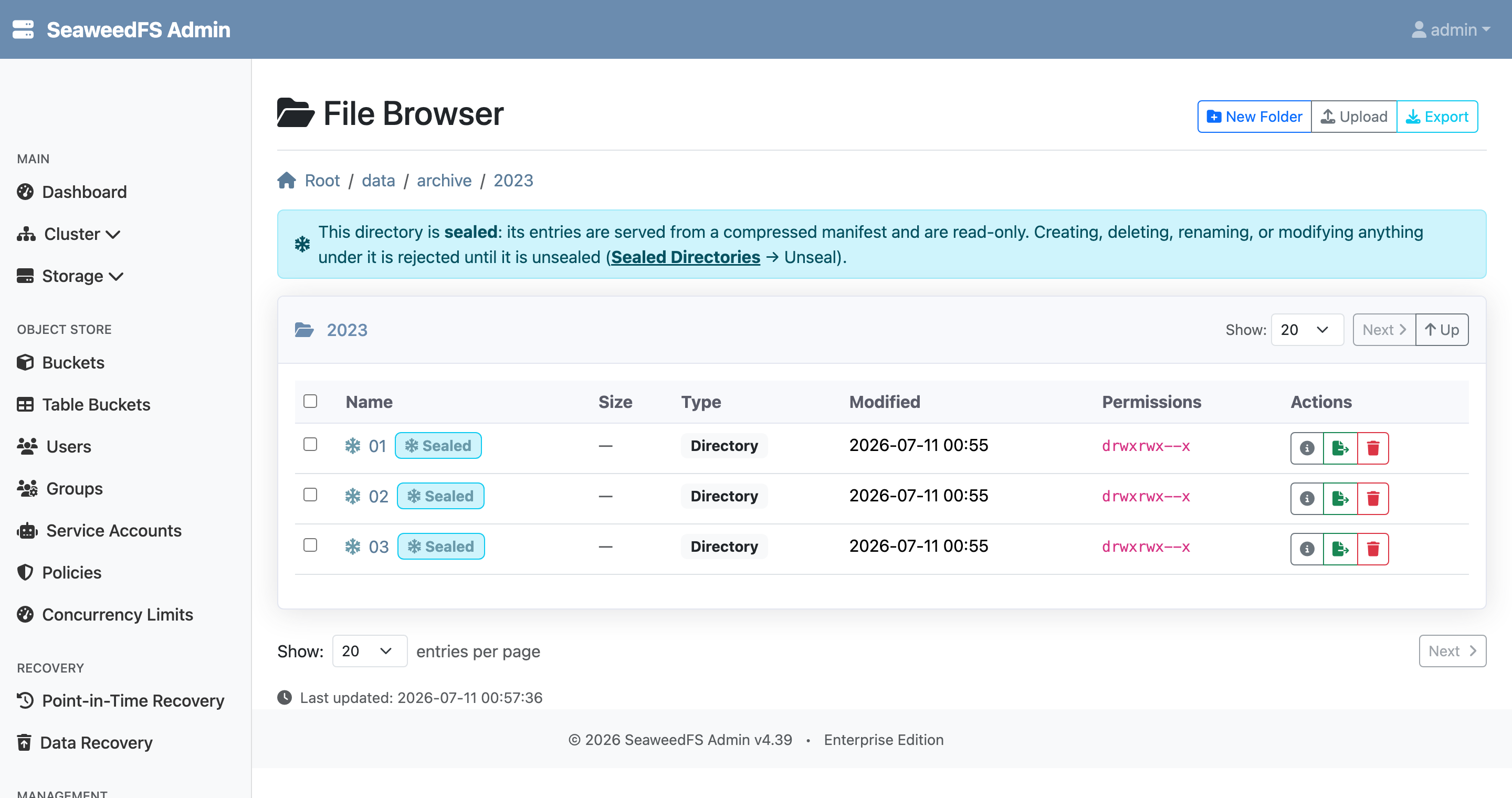Click the open folder icon beside 2023 header
This screenshot has width=1512, height=798.
pyautogui.click(x=304, y=330)
